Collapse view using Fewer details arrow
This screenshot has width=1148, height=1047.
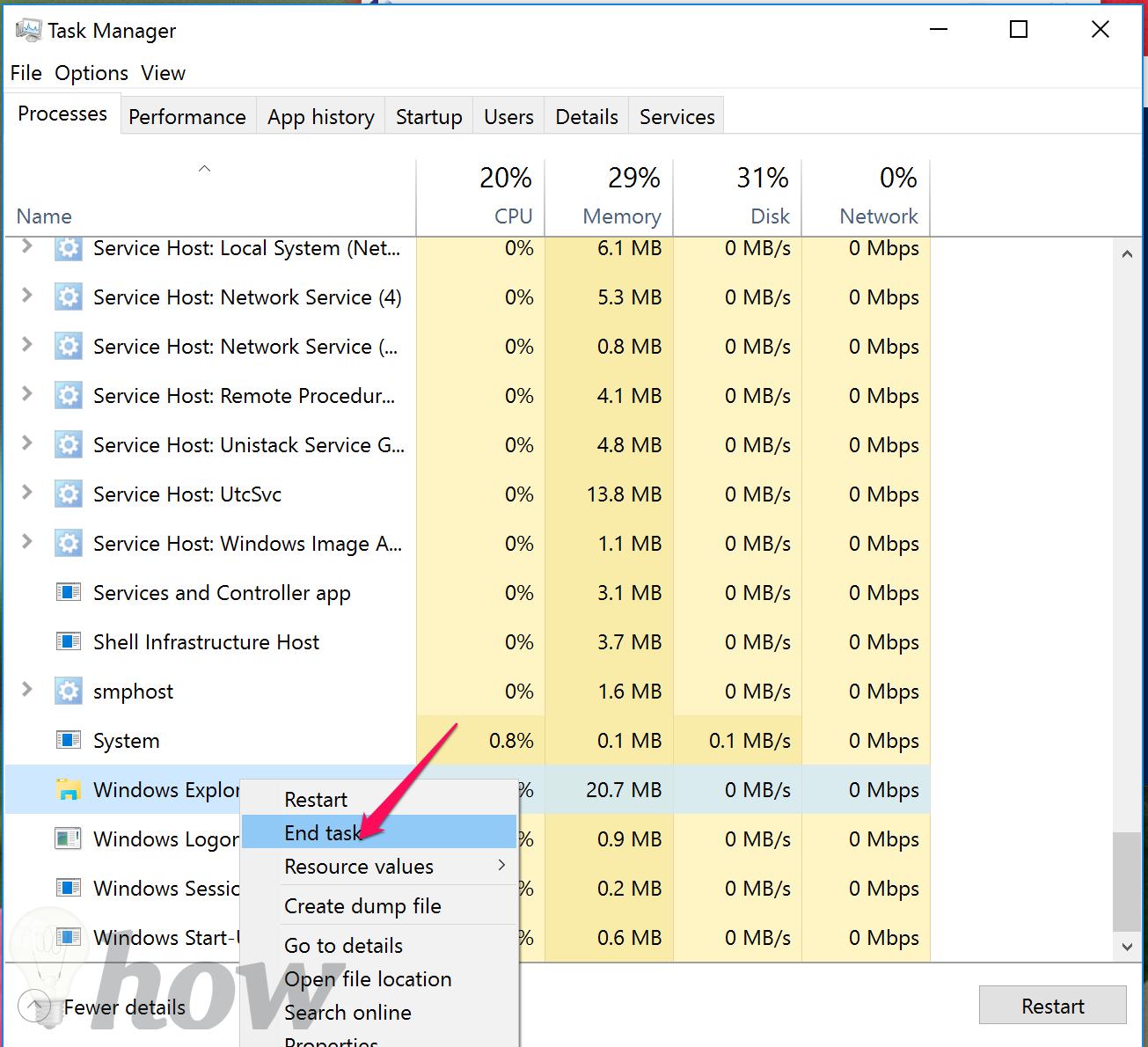(x=33, y=1007)
